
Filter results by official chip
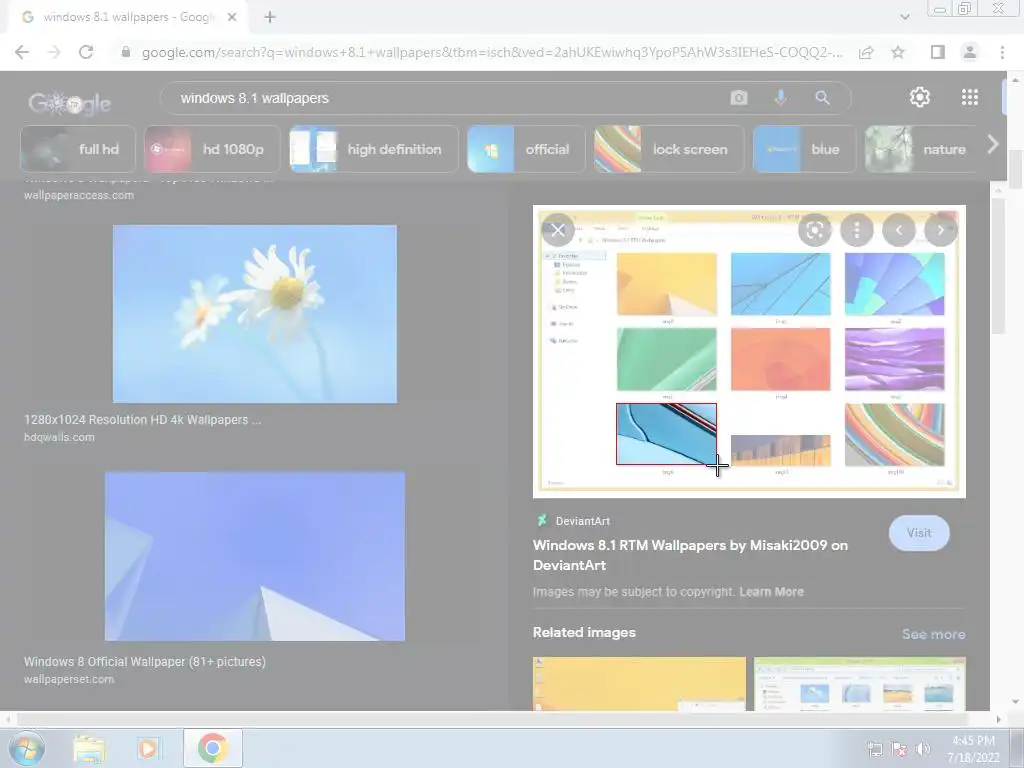coord(526,150)
